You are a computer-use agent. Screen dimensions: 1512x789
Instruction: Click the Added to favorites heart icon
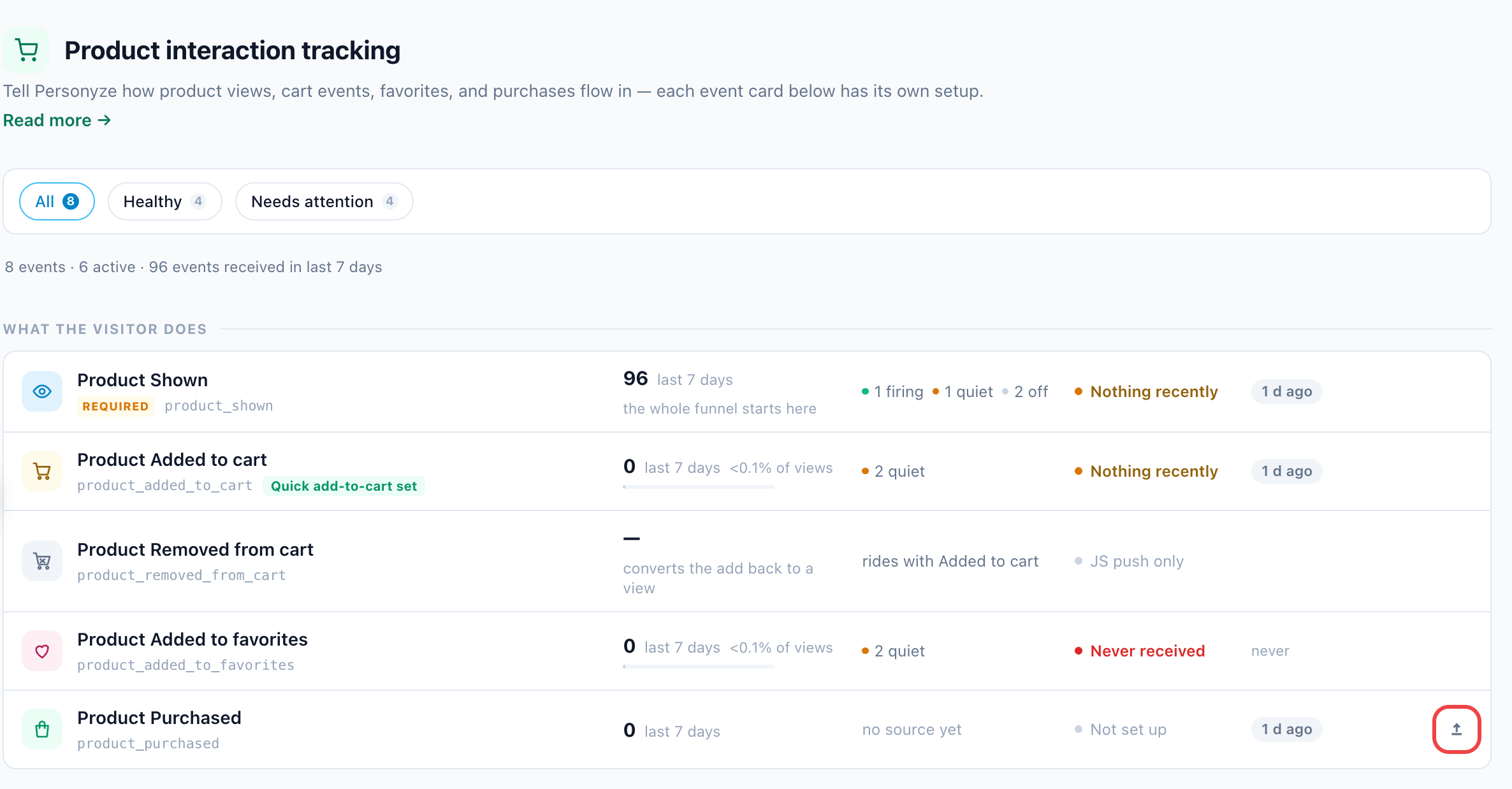pos(42,651)
